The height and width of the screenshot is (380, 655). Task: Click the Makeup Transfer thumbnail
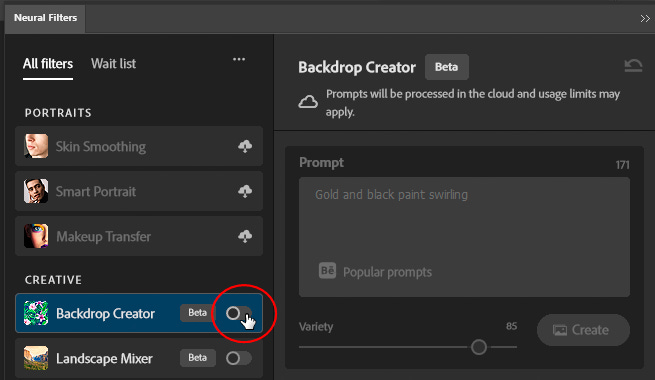(x=36, y=236)
